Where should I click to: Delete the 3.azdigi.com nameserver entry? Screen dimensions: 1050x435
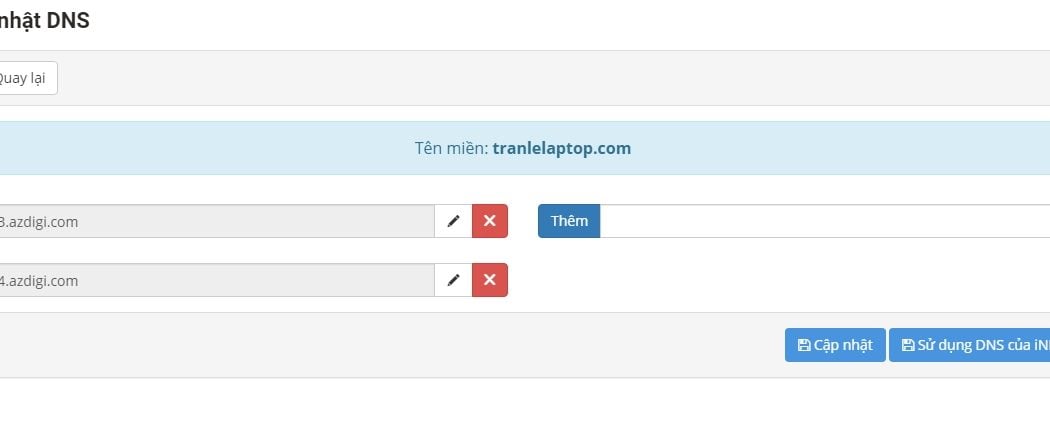[x=490, y=221]
